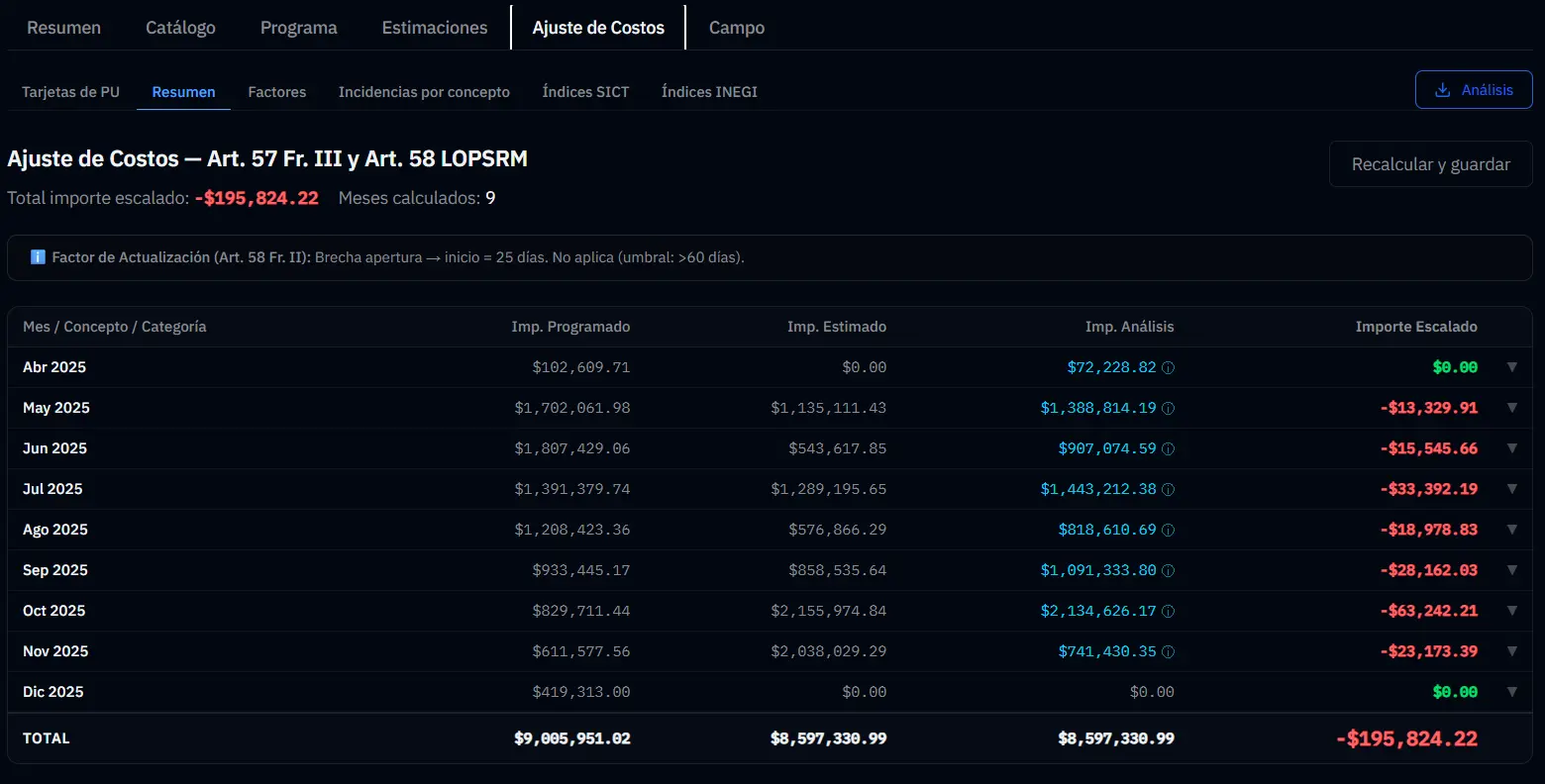The width and height of the screenshot is (1545, 784).
Task: Expand the Oct 2025 row breakdown
Action: [x=1511, y=611]
